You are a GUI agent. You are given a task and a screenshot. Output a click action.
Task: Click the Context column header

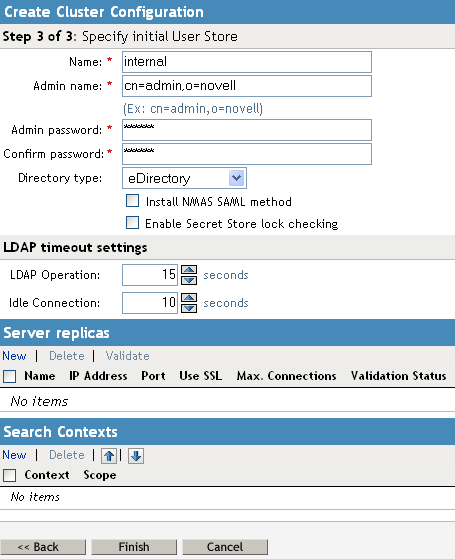[47, 475]
